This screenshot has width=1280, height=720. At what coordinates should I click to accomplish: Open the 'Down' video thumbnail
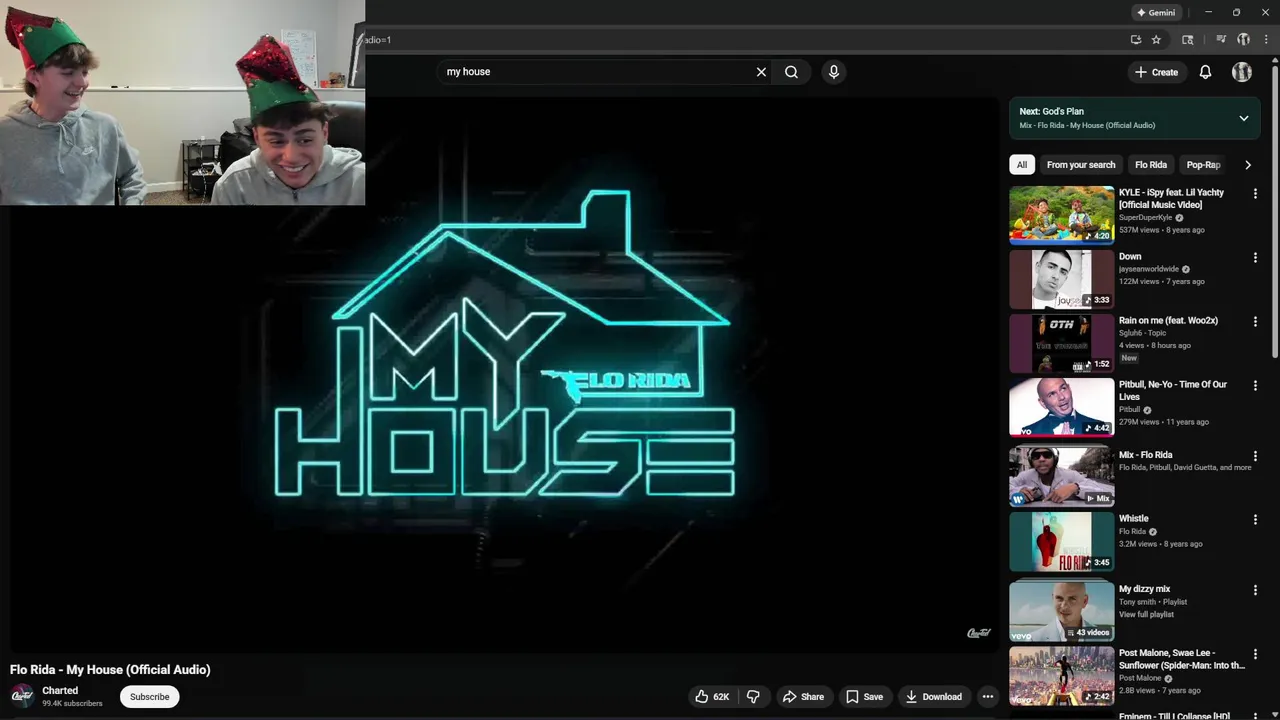pyautogui.click(x=1061, y=279)
